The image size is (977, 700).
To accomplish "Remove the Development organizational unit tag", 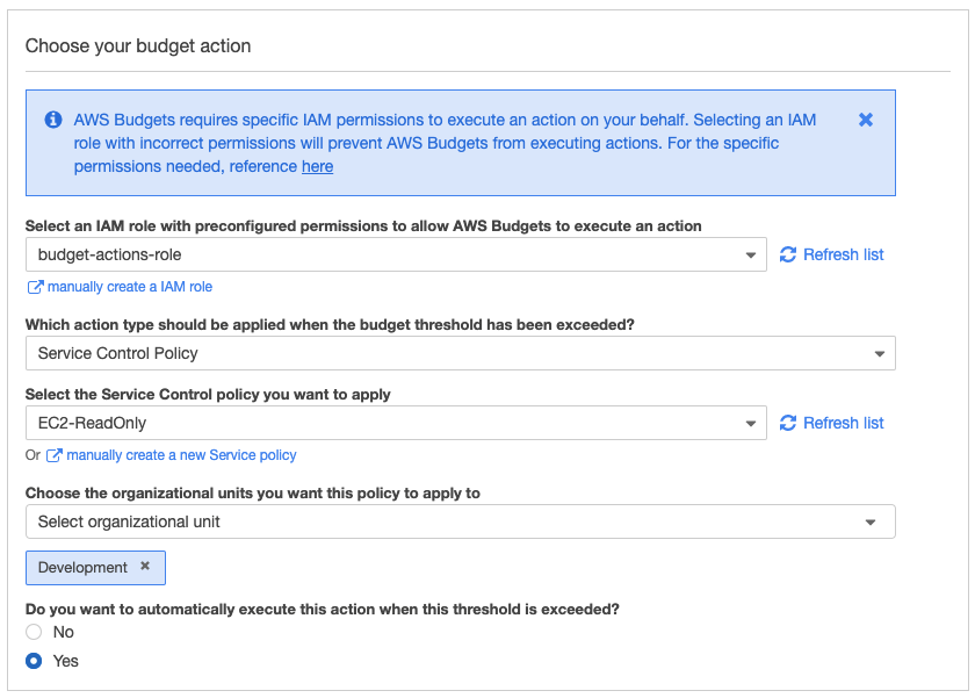I will (x=146, y=567).
